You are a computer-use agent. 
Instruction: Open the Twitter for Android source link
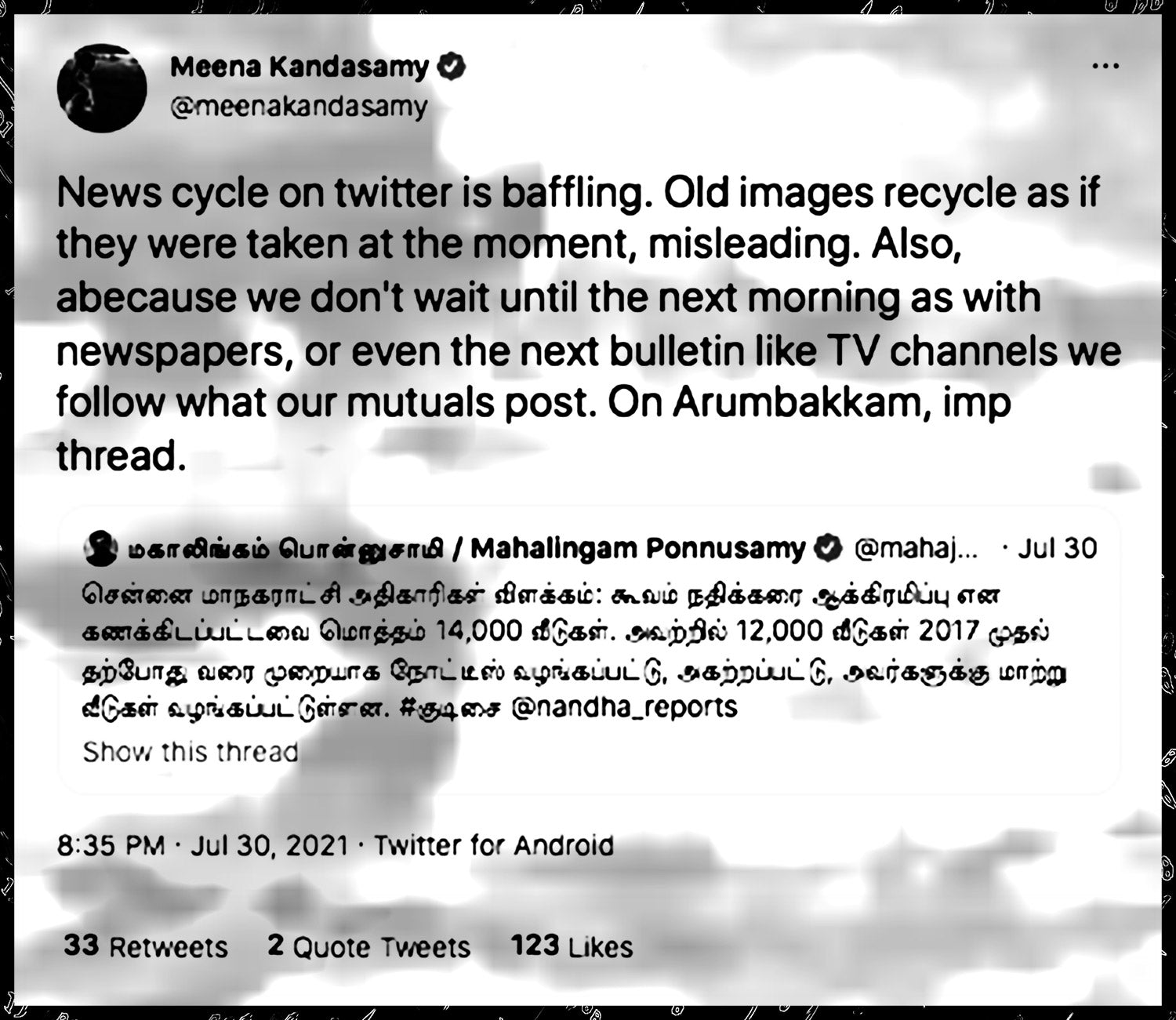pos(494,846)
